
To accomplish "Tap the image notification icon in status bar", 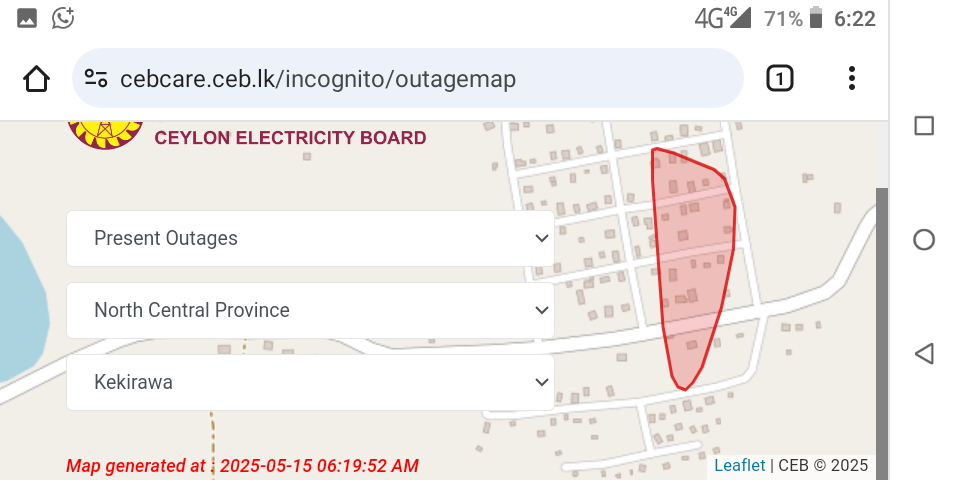I will (27, 18).
